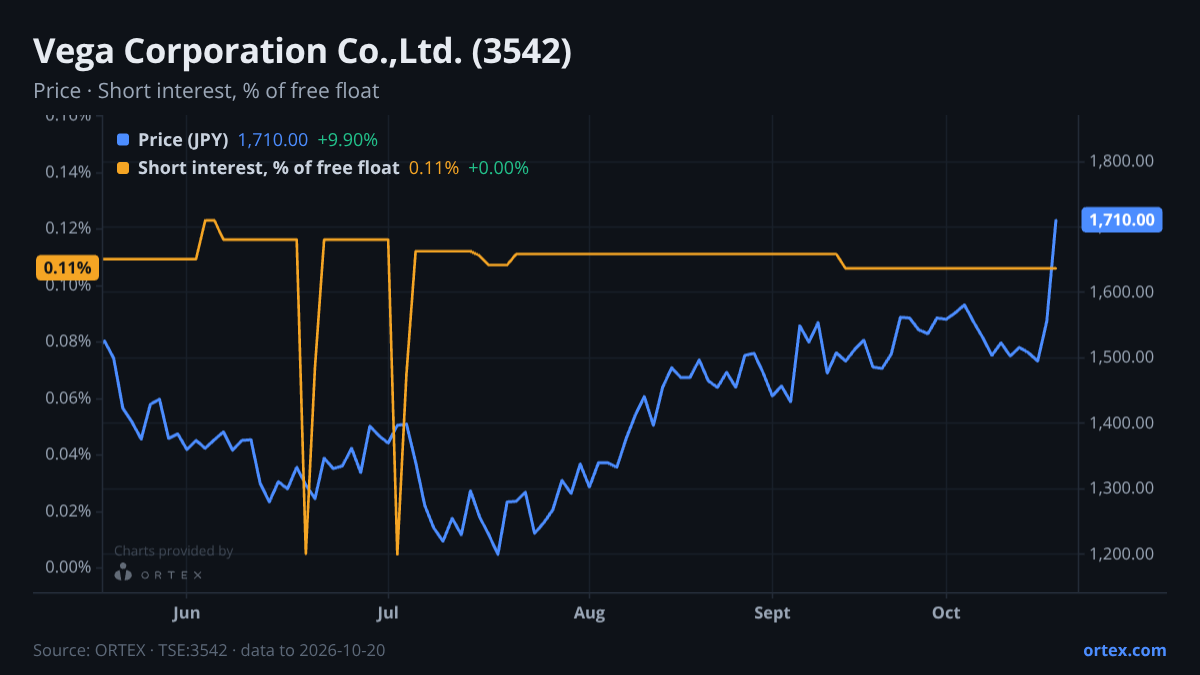This screenshot has height=675, width=1200.
Task: Click the Aug label on time axis
Action: tap(590, 612)
